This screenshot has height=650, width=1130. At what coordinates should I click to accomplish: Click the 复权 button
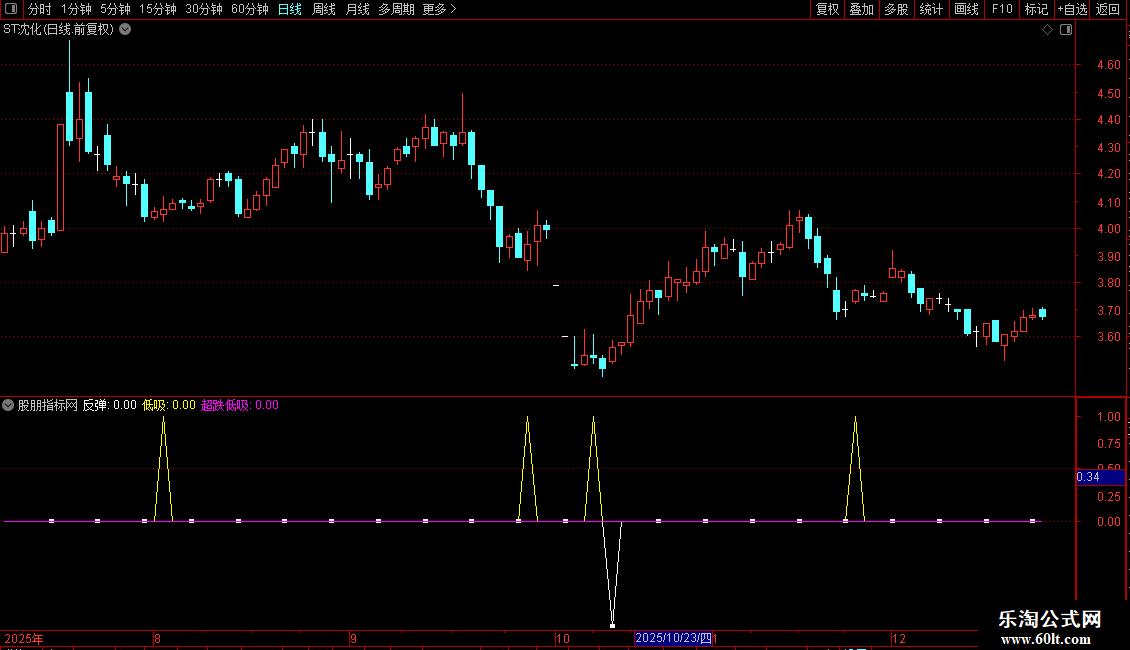tap(827, 9)
